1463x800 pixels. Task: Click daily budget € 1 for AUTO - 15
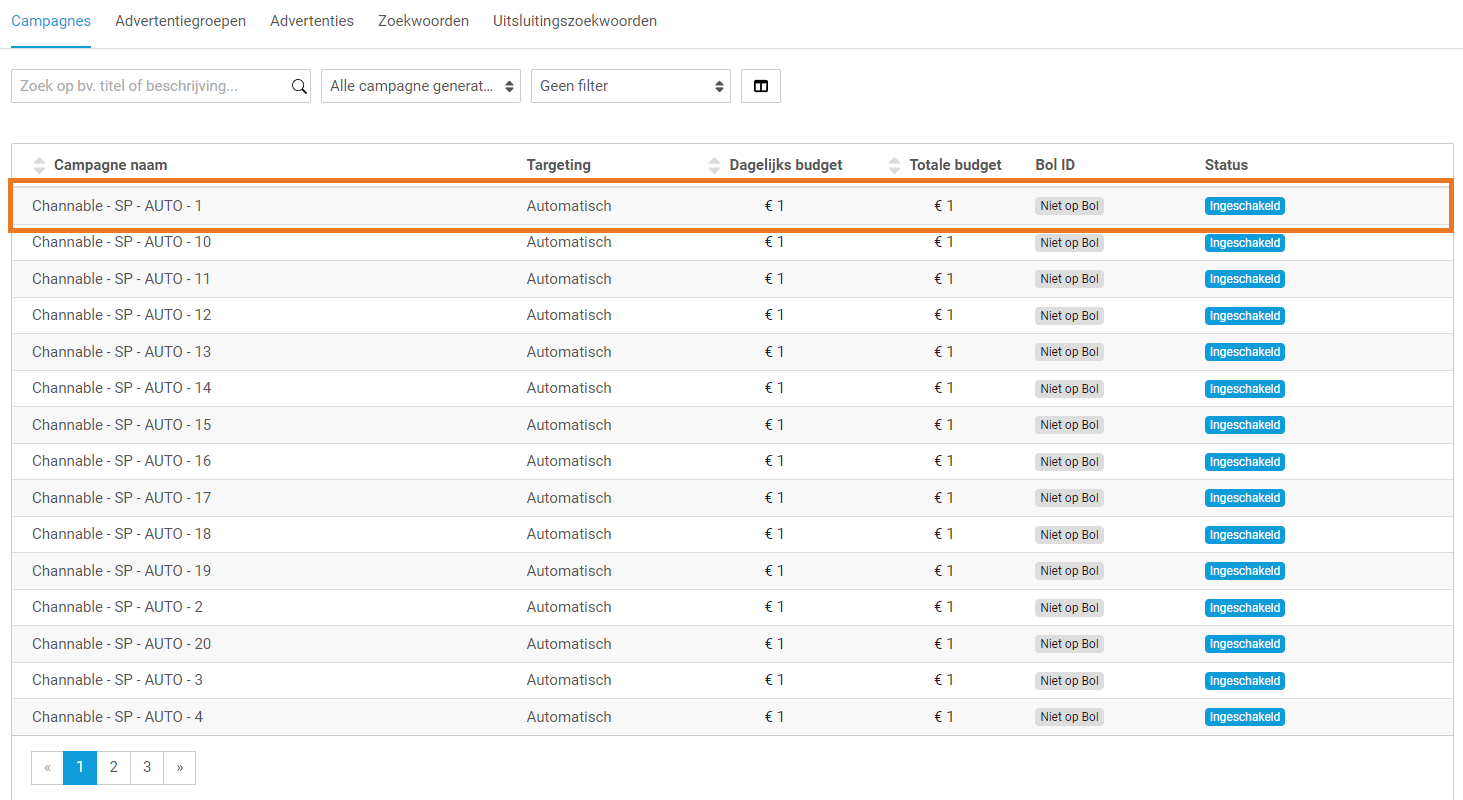[x=775, y=425]
